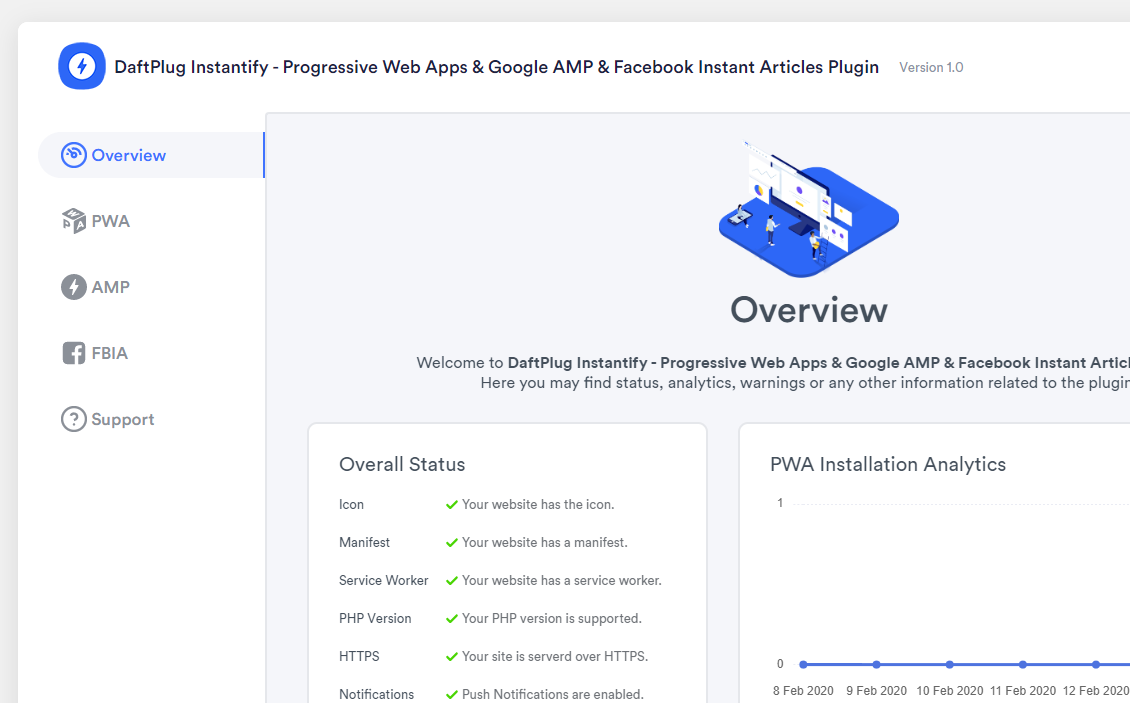The image size is (1130, 703).
Task: Click the chart data point for 8 Feb 2020
Action: (x=803, y=664)
